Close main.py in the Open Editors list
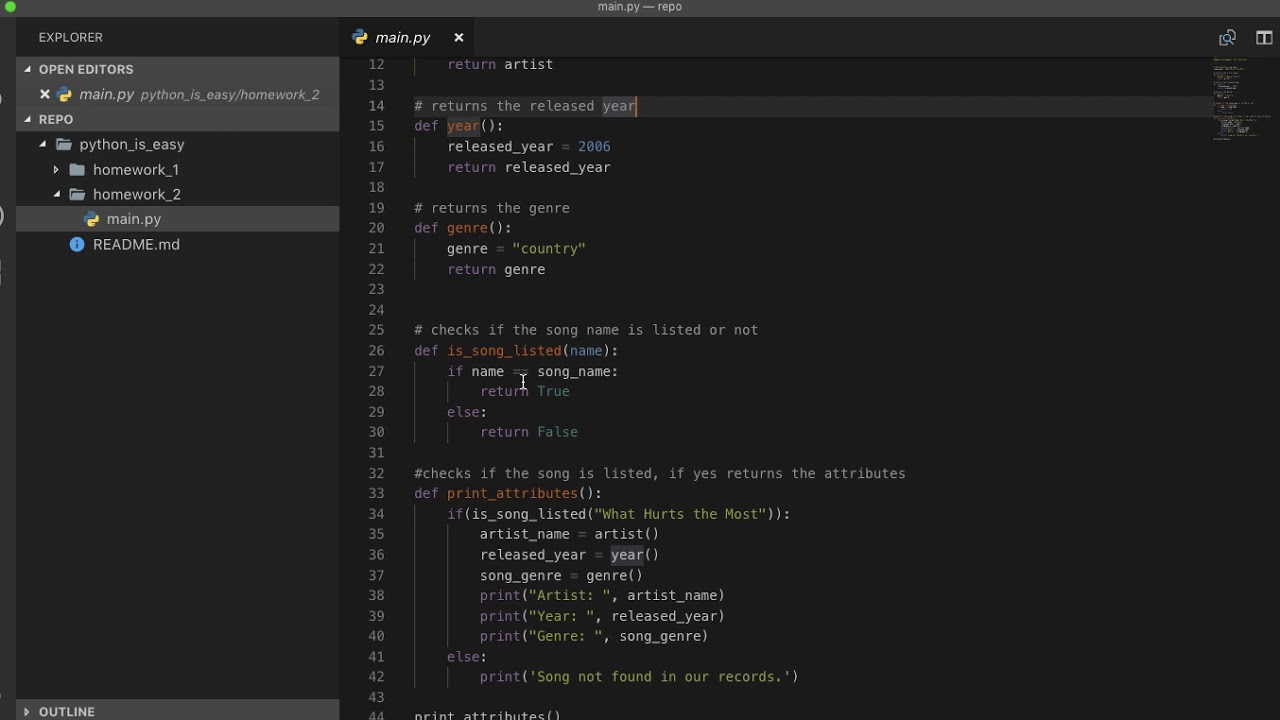 click(45, 94)
